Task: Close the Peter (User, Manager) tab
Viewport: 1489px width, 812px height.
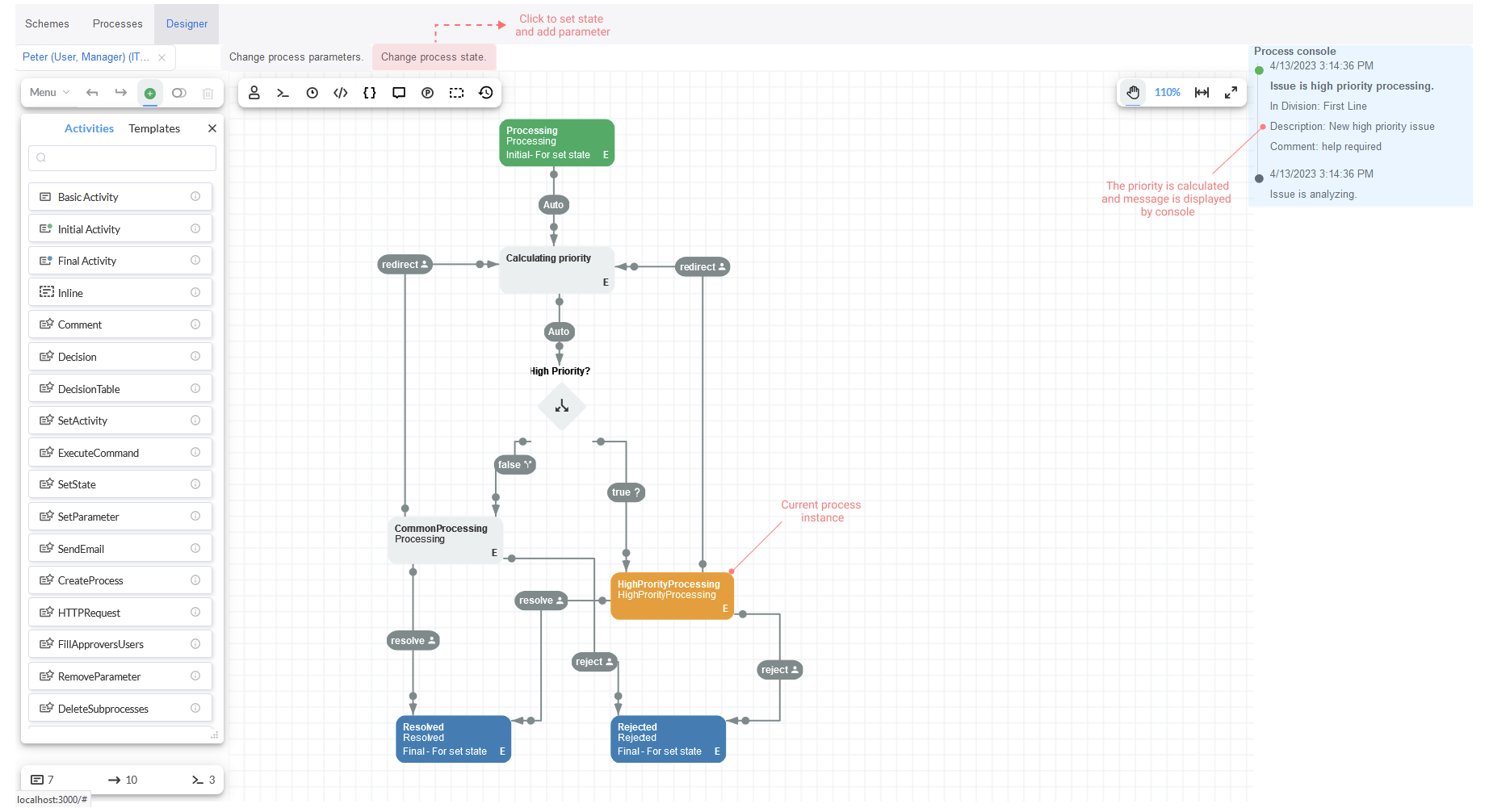Action: [x=162, y=57]
